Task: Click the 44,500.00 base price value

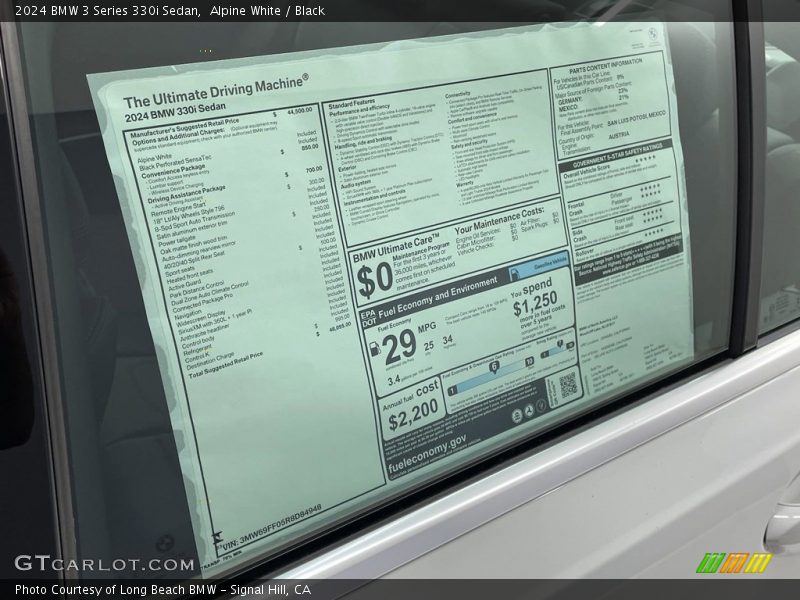Action: point(299,111)
